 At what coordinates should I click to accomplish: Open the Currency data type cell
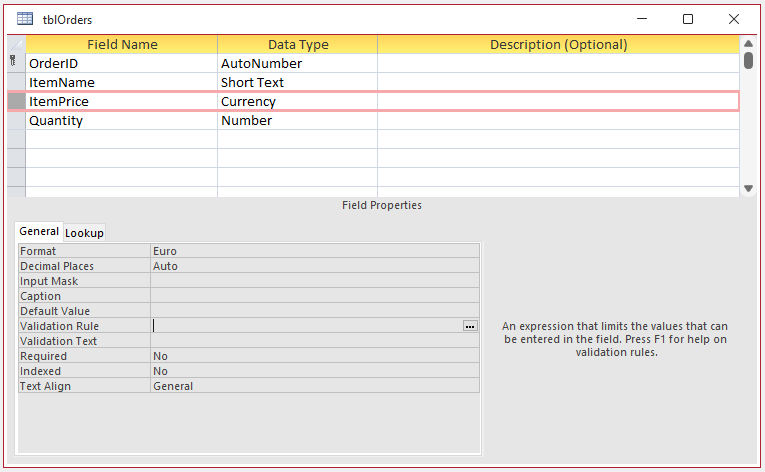tap(298, 102)
